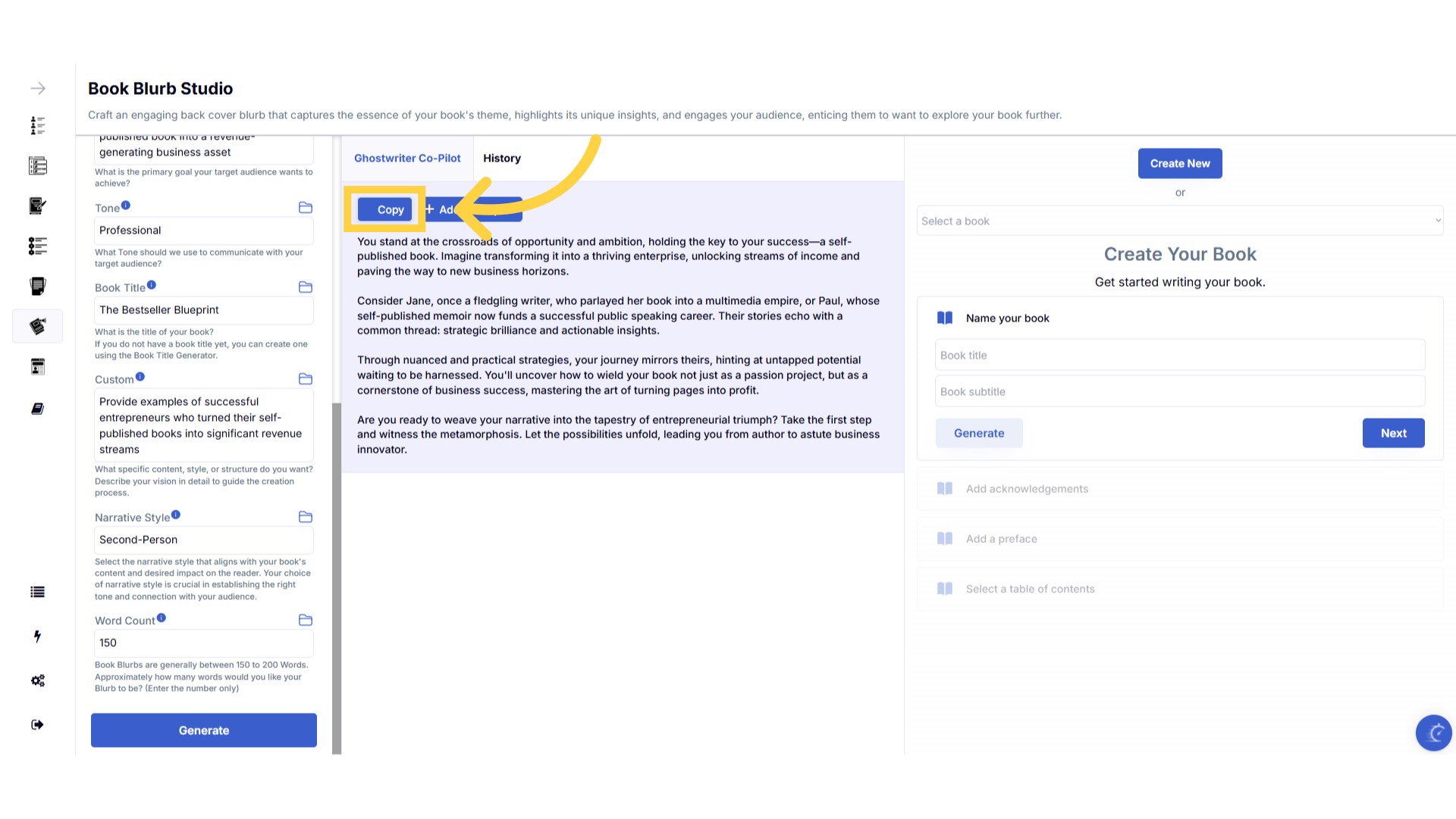This screenshot has height=819, width=1456.
Task: Open folder icon next to Word Count
Action: (306, 620)
